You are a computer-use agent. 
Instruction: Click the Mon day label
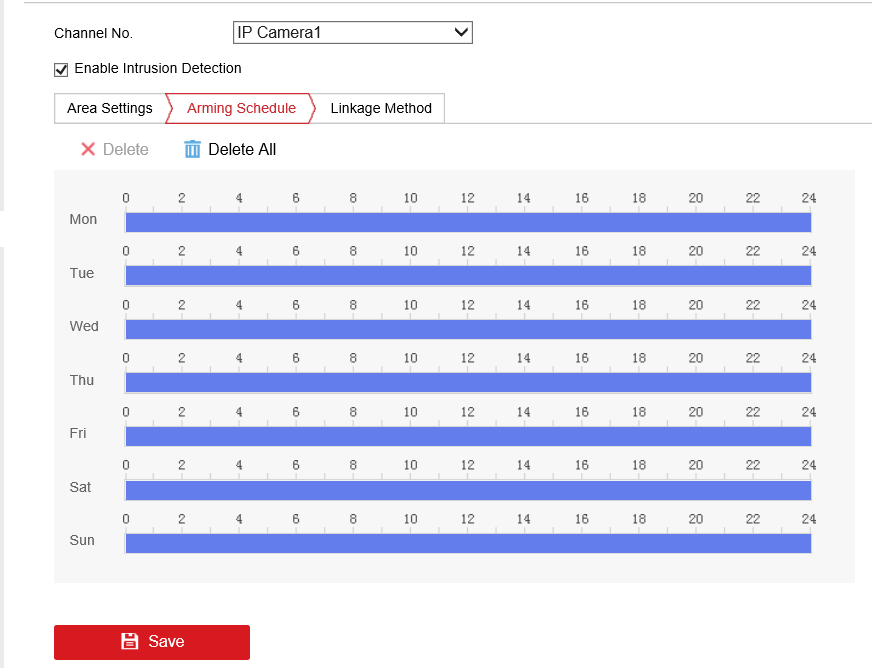(83, 219)
